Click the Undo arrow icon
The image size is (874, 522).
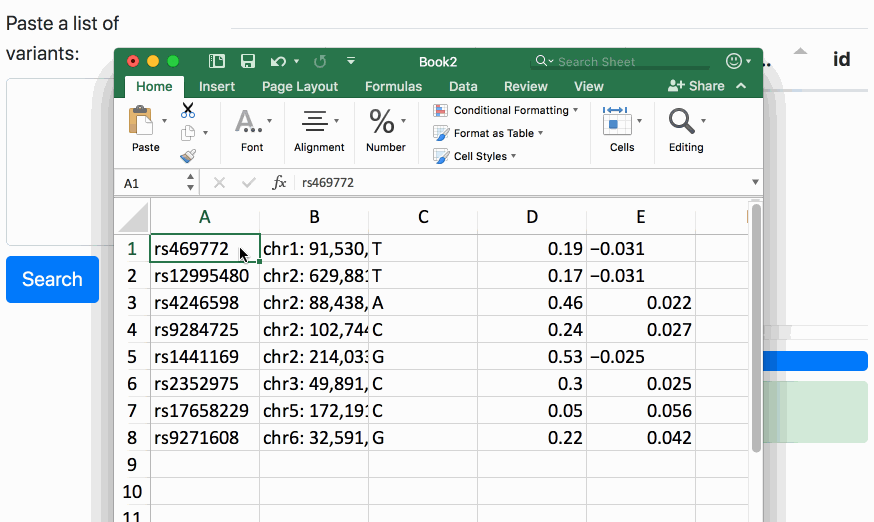click(278, 62)
